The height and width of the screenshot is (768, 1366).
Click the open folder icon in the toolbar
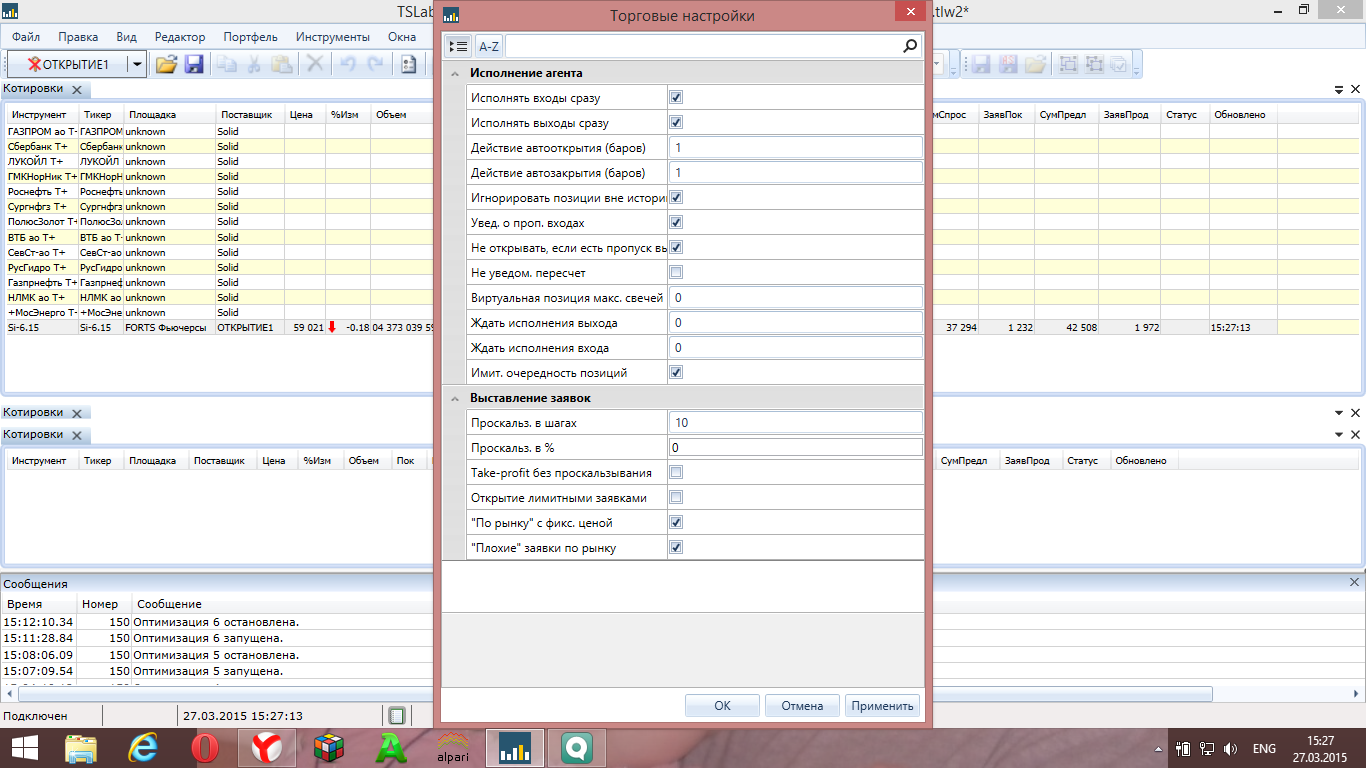coord(166,64)
